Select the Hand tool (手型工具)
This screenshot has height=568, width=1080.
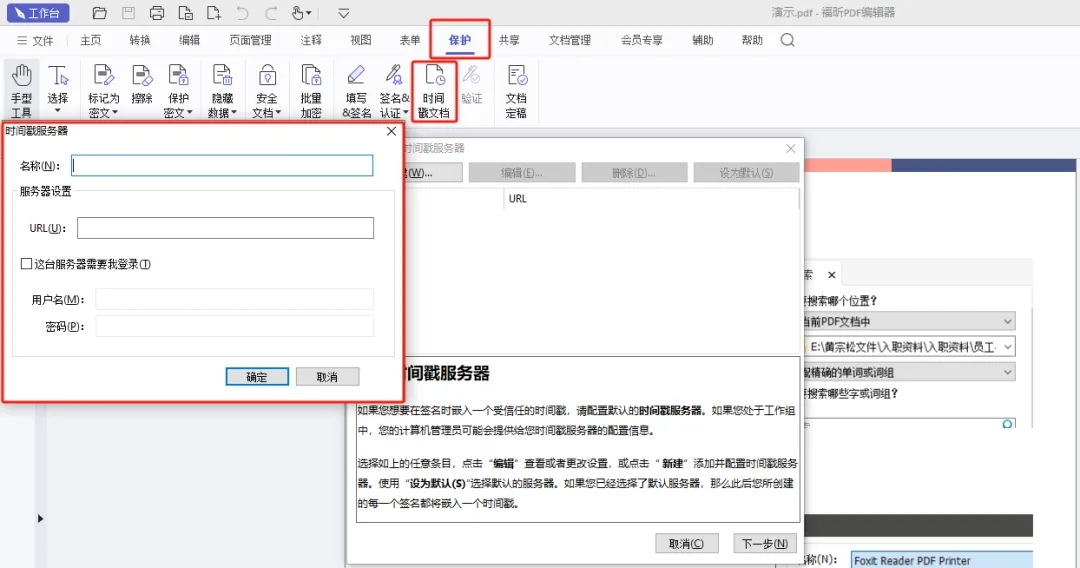point(21,90)
